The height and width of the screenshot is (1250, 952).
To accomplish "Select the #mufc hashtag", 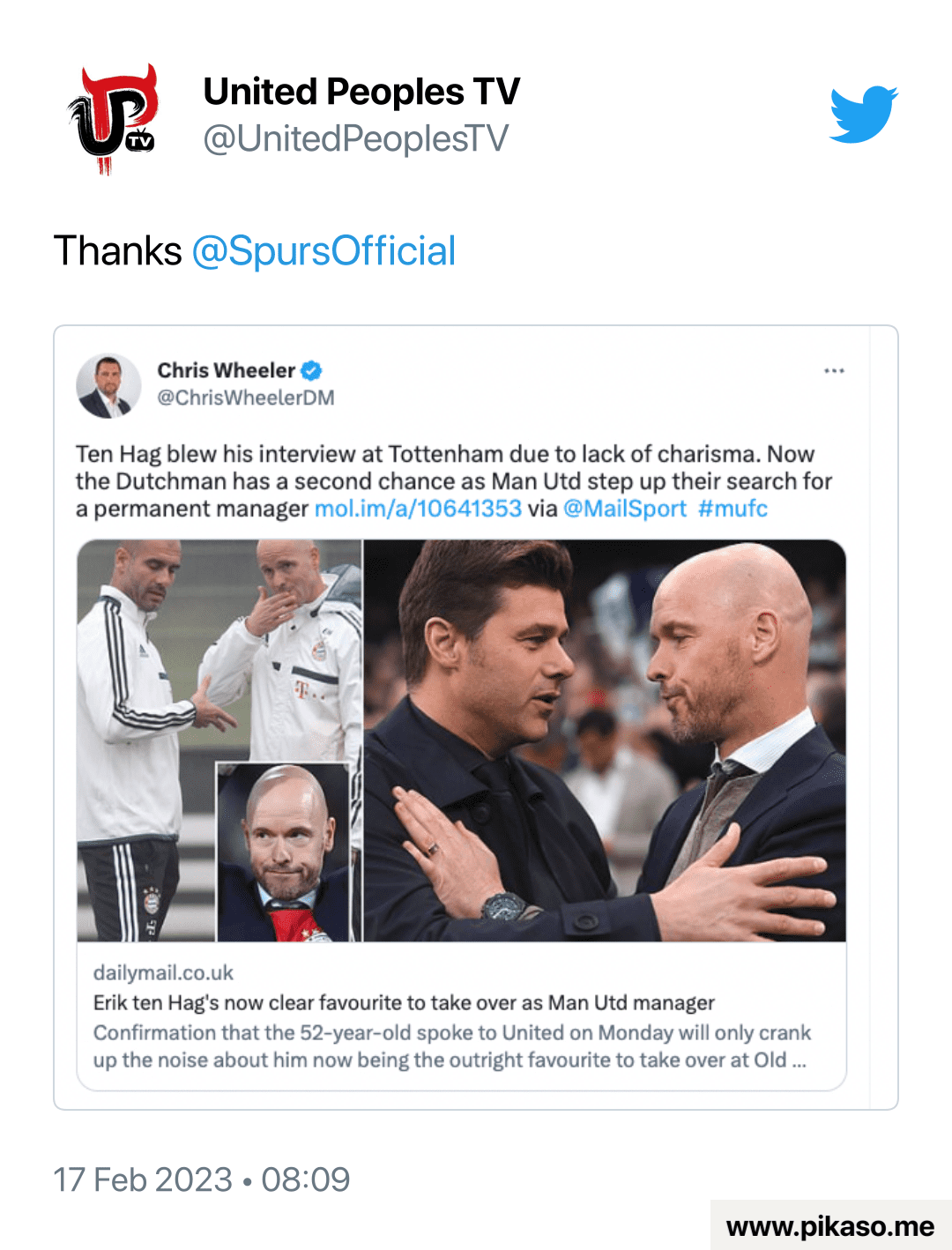I will click(x=733, y=509).
